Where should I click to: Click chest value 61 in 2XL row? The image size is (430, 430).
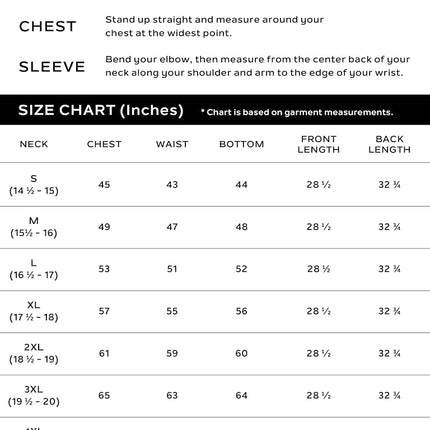[104, 353]
